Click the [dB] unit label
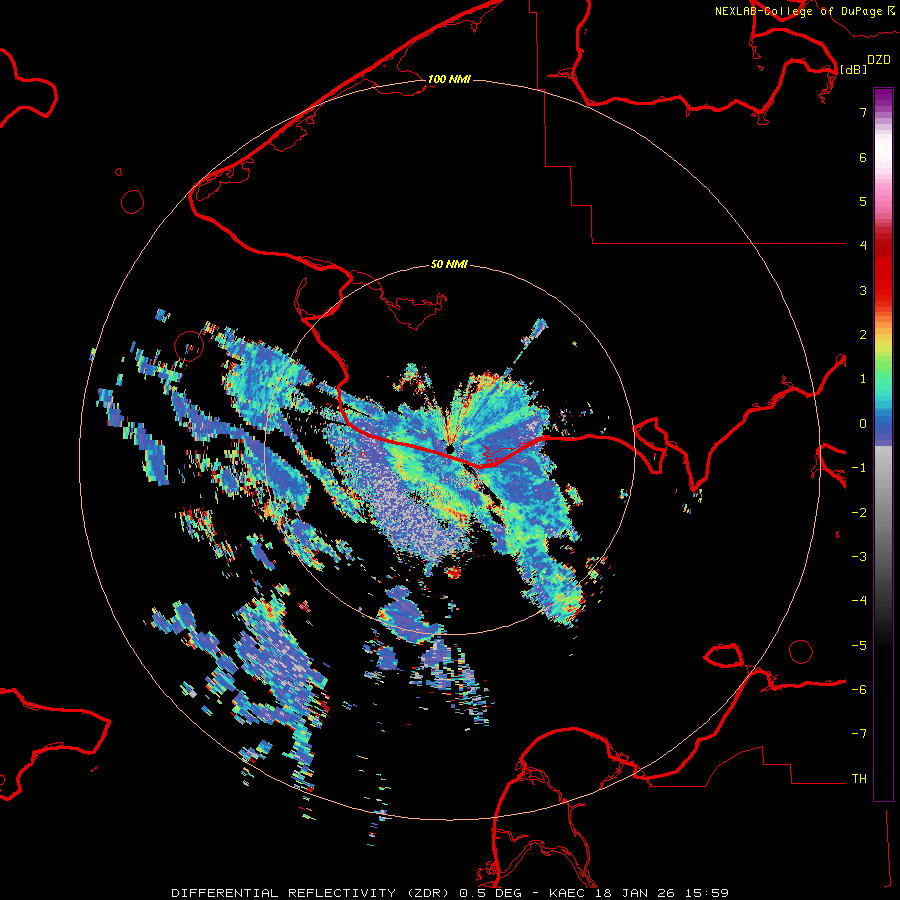Image resolution: width=900 pixels, height=900 pixels. (853, 69)
